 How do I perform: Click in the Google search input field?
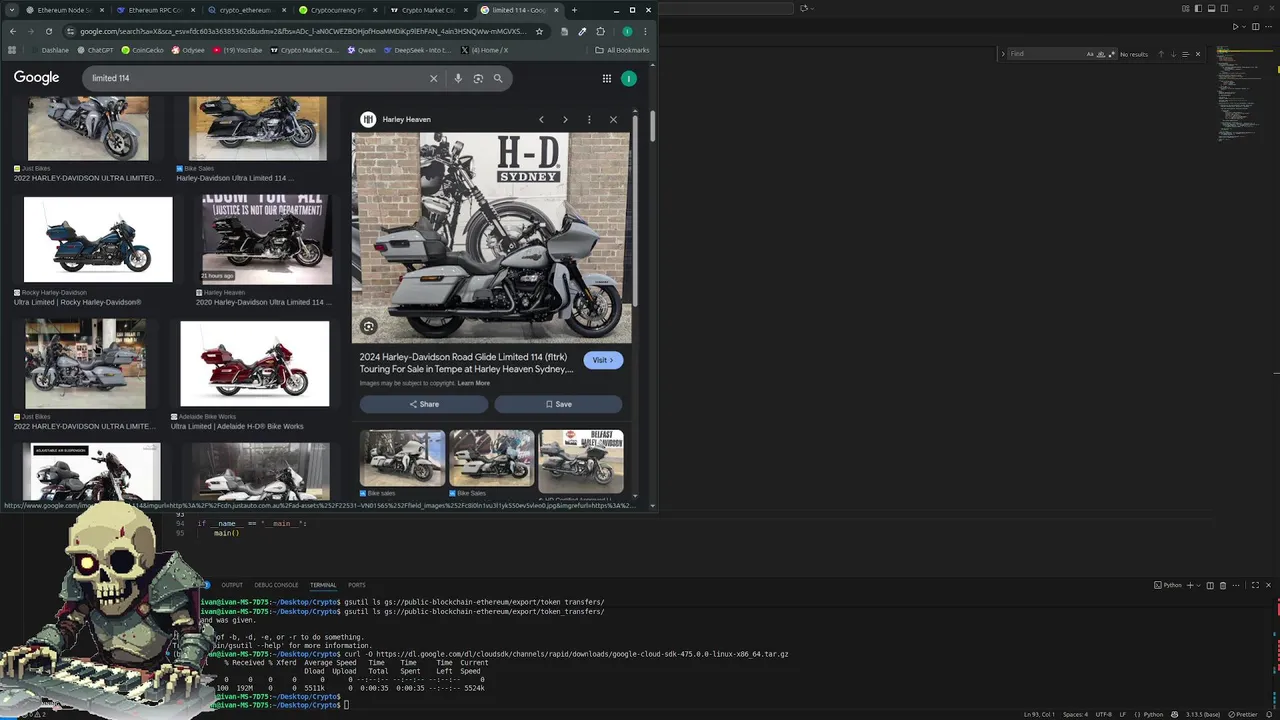coord(255,78)
